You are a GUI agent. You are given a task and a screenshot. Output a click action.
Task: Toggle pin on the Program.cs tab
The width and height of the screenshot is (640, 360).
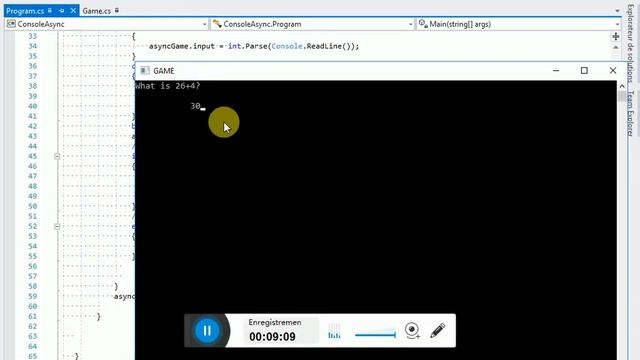pos(62,11)
